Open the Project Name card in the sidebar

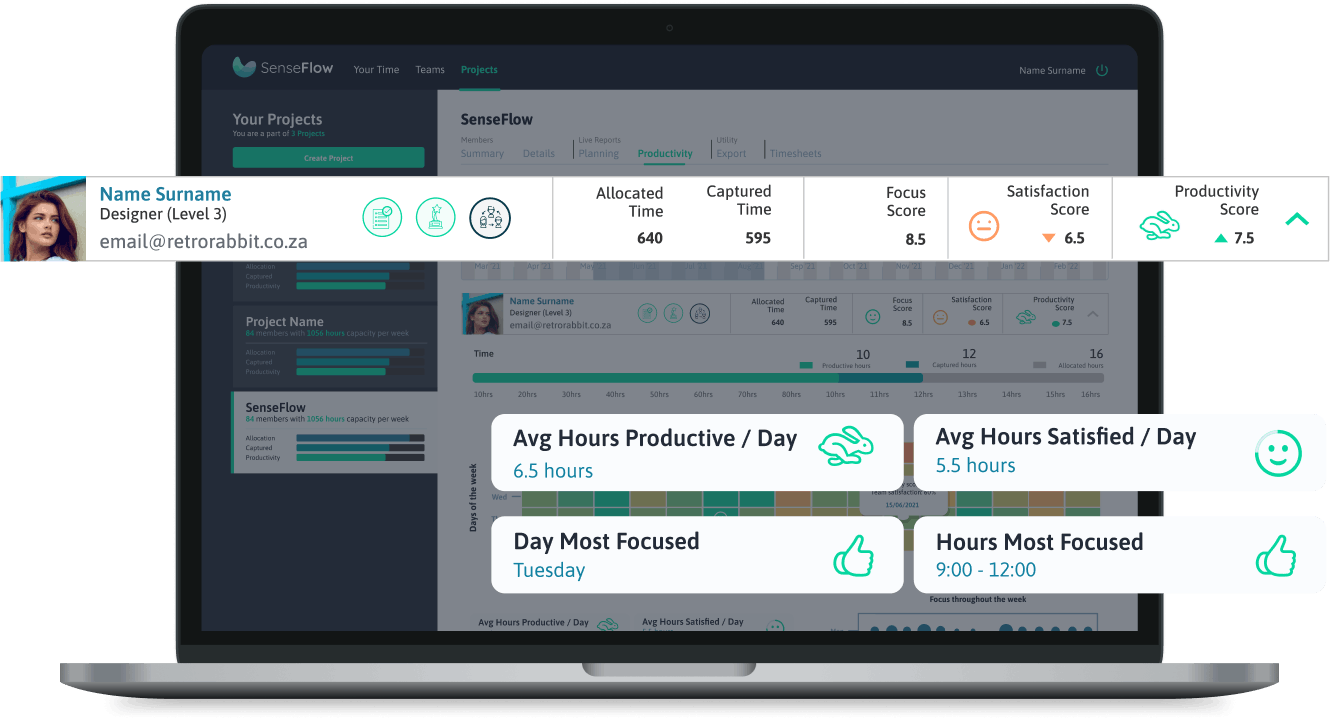point(334,346)
